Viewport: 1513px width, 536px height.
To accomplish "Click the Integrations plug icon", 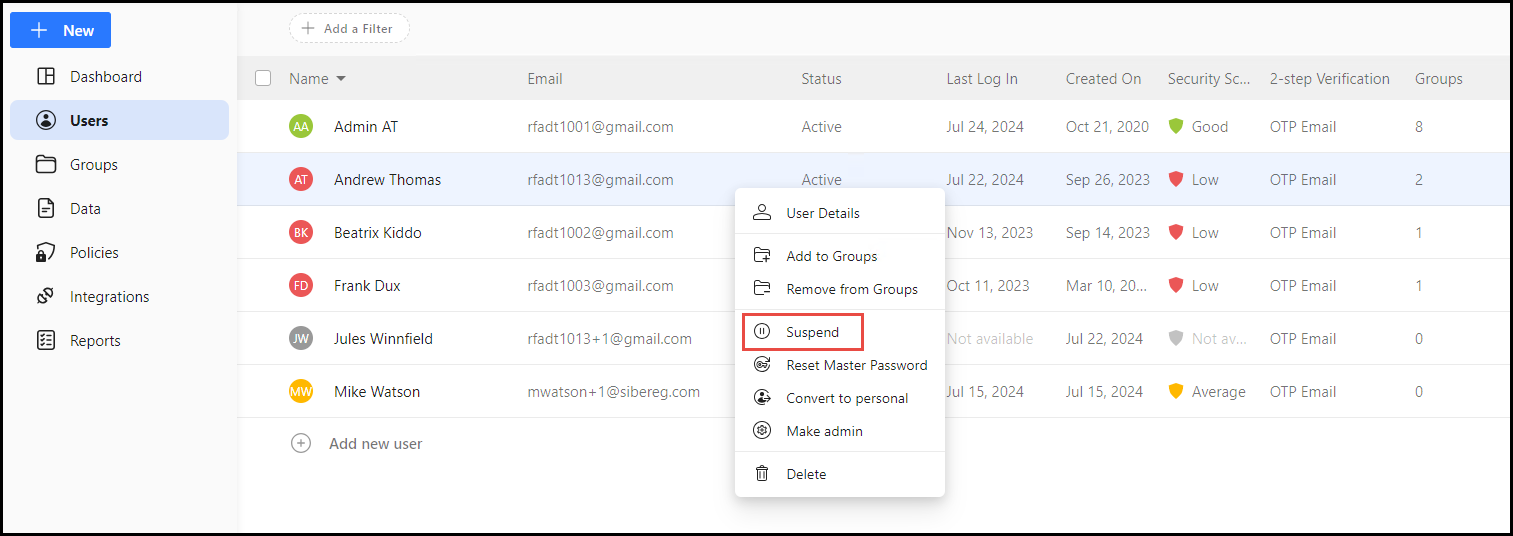I will (x=46, y=297).
